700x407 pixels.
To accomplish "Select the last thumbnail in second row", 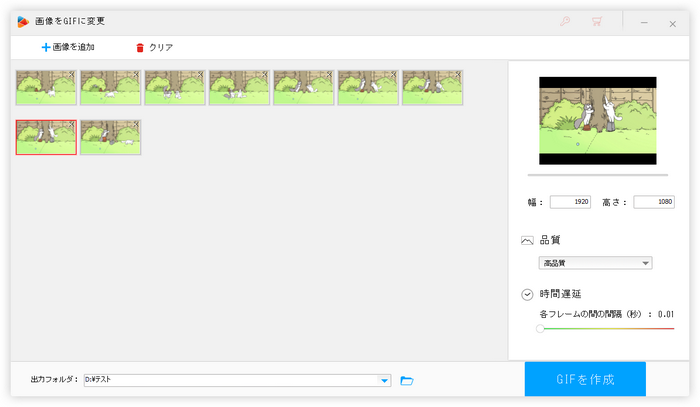I will [x=110, y=137].
